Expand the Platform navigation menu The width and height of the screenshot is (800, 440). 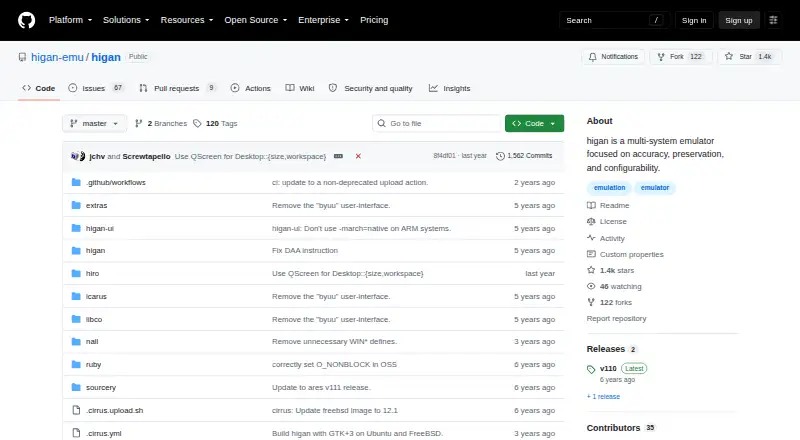pyautogui.click(x=70, y=20)
